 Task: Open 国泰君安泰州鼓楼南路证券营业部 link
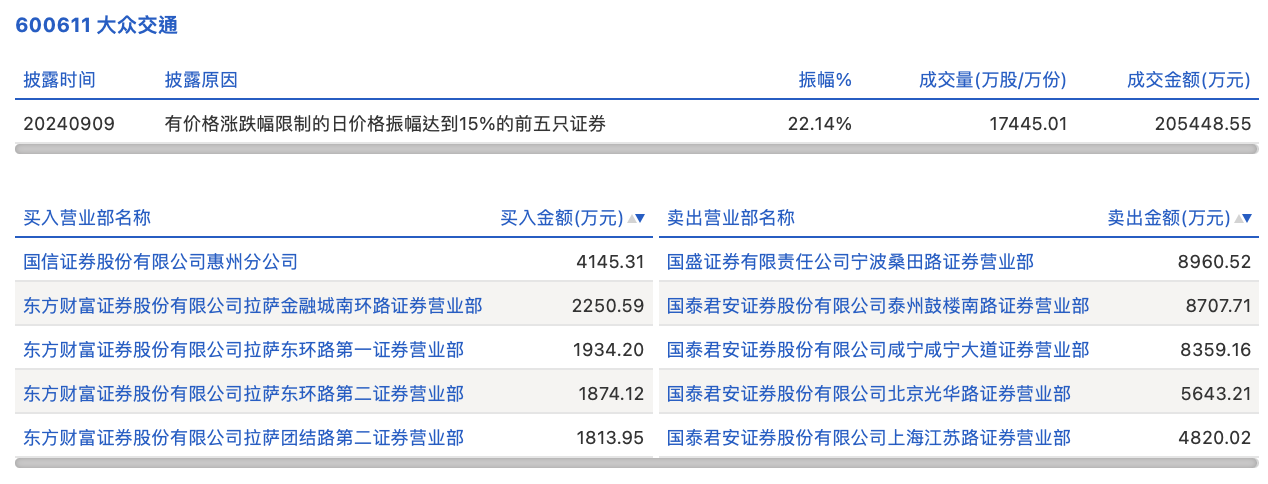point(878,306)
